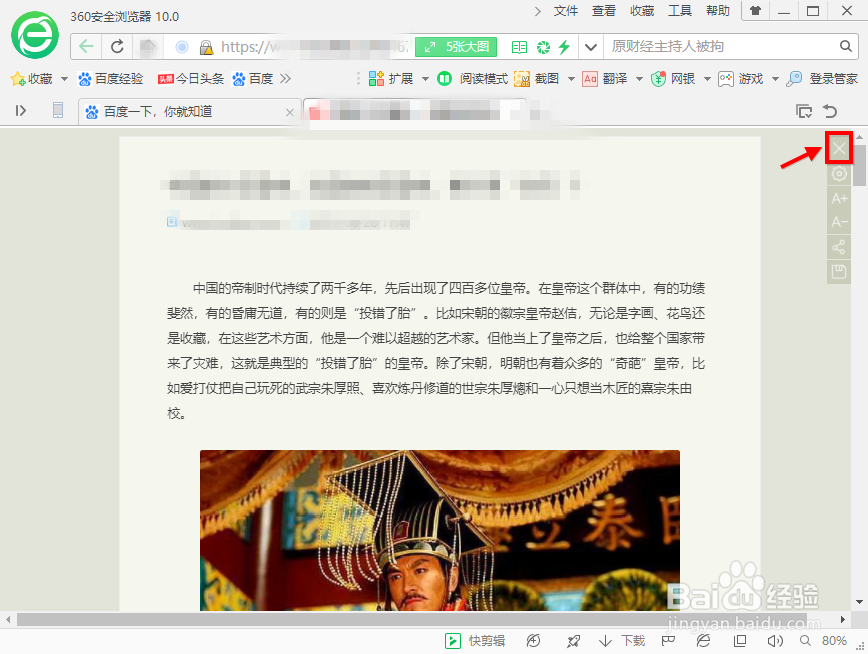Open the 百度经验 bookmark
Viewport: 868px width, 654px height.
[111, 79]
